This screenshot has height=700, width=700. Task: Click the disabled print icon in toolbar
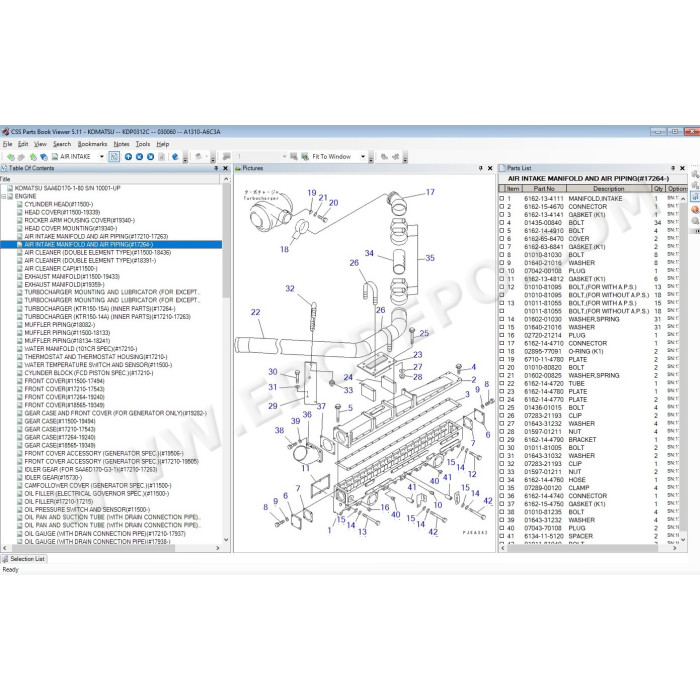198,156
